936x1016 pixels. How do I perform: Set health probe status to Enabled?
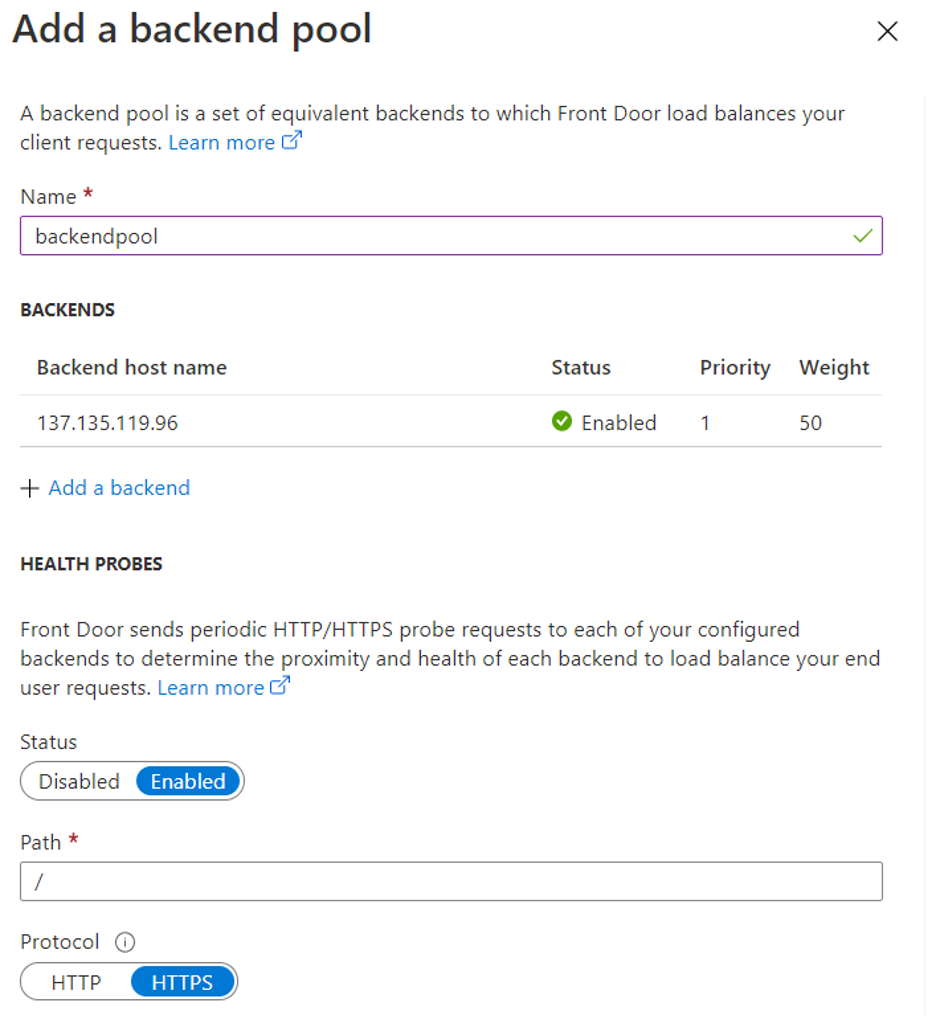click(188, 781)
